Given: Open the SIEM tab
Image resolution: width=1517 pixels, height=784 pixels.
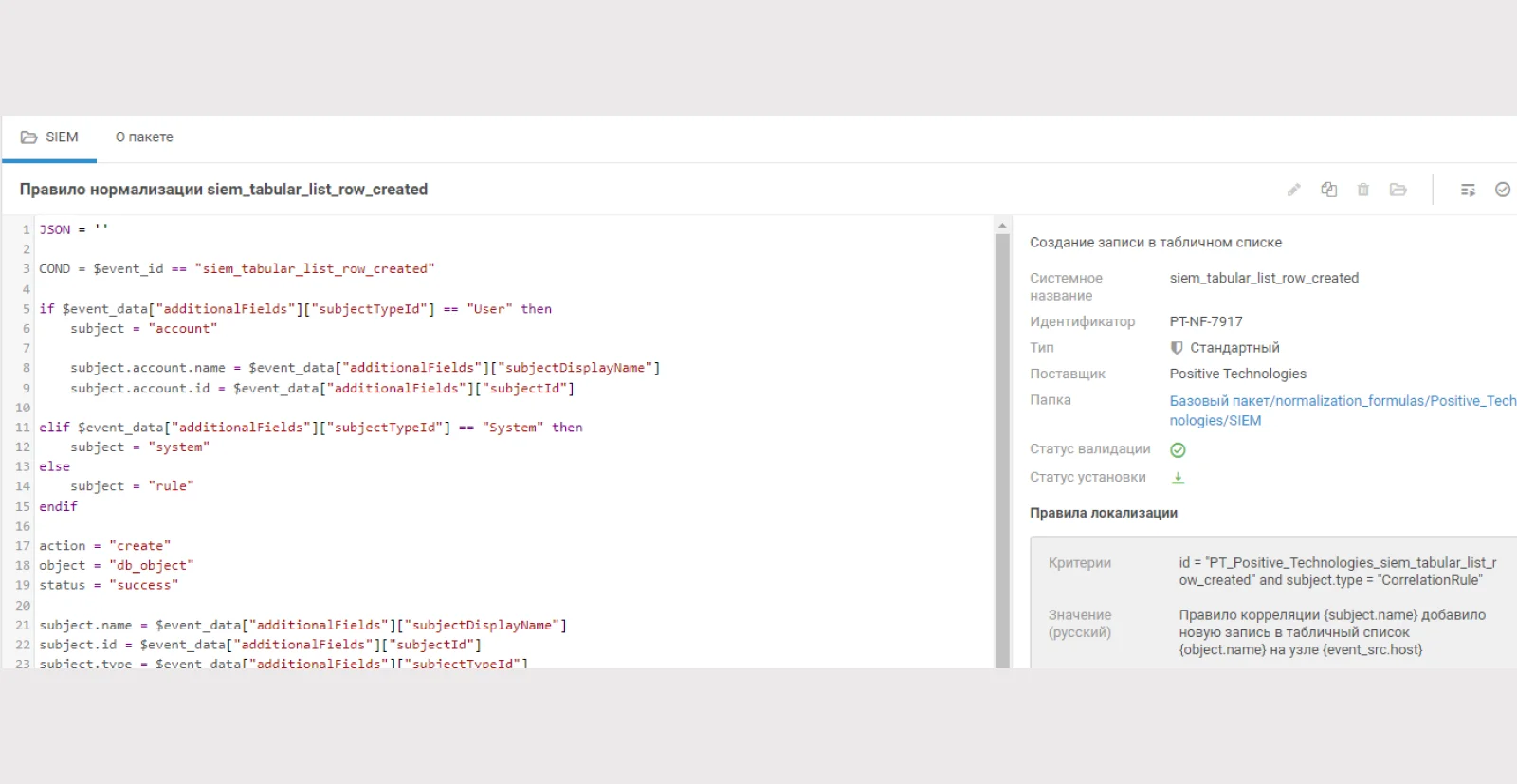Looking at the screenshot, I should click(49, 137).
